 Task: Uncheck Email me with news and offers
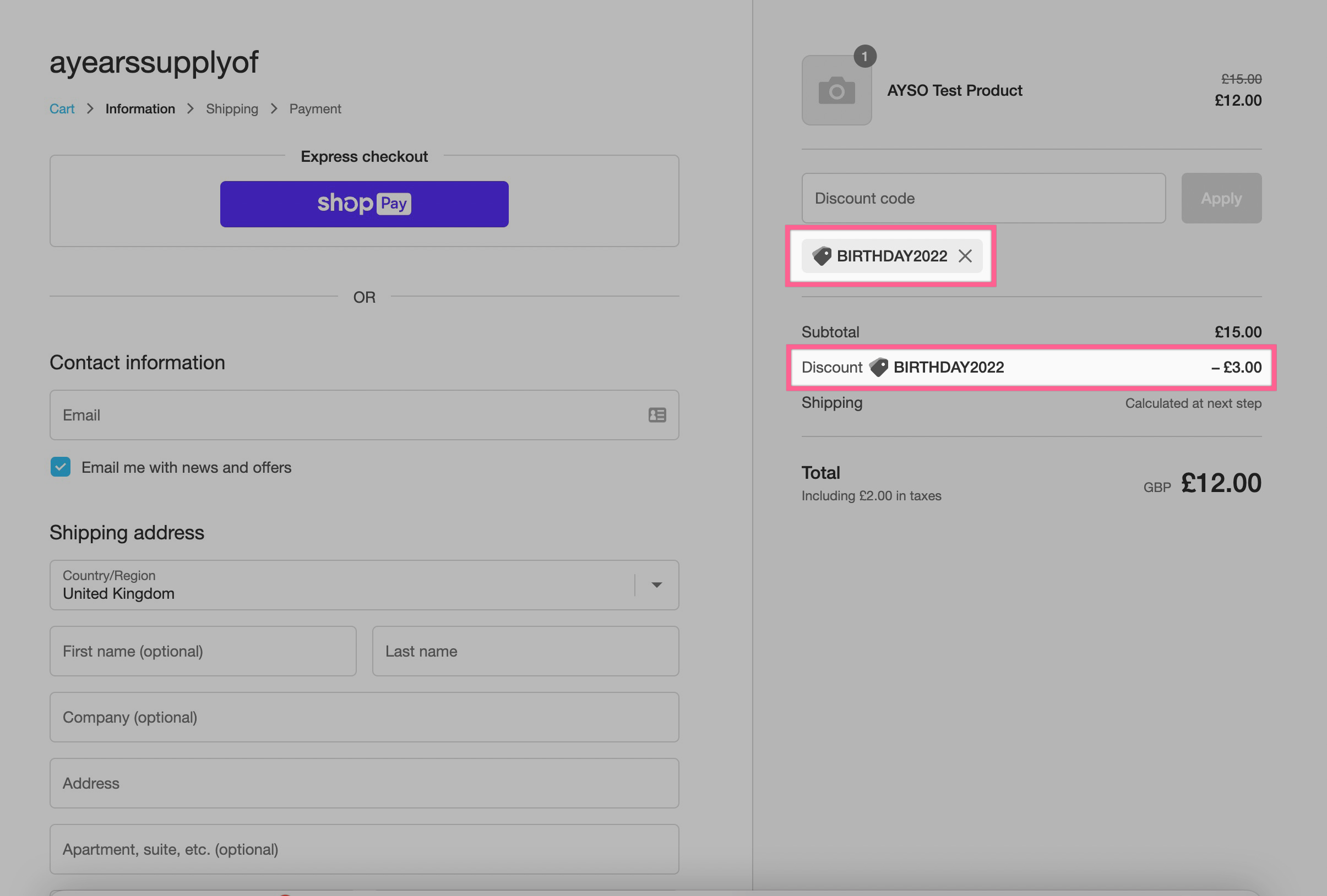tap(61, 467)
